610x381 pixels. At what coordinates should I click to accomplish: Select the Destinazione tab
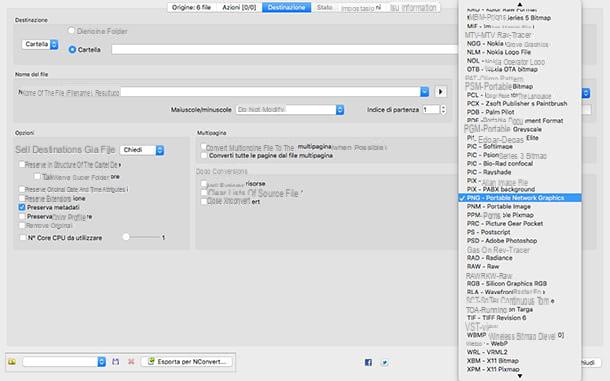tap(286, 7)
